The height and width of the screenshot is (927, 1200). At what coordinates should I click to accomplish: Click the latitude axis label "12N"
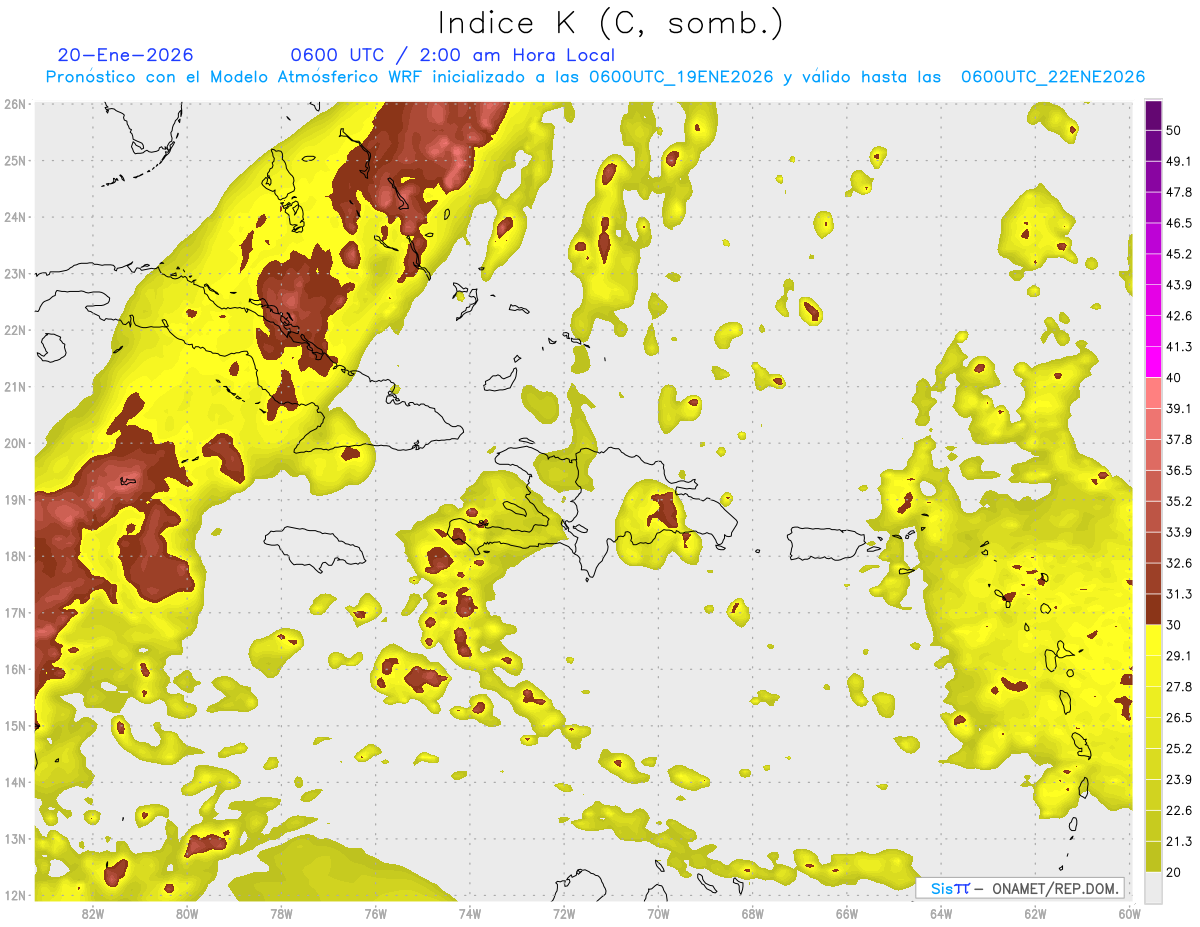click(x=15, y=895)
